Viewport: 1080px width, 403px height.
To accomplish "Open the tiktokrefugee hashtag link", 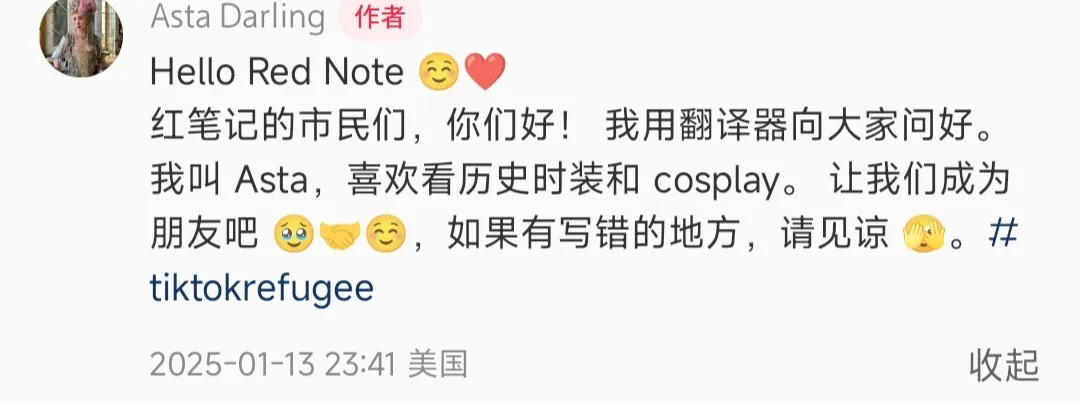I will pyautogui.click(x=262, y=290).
